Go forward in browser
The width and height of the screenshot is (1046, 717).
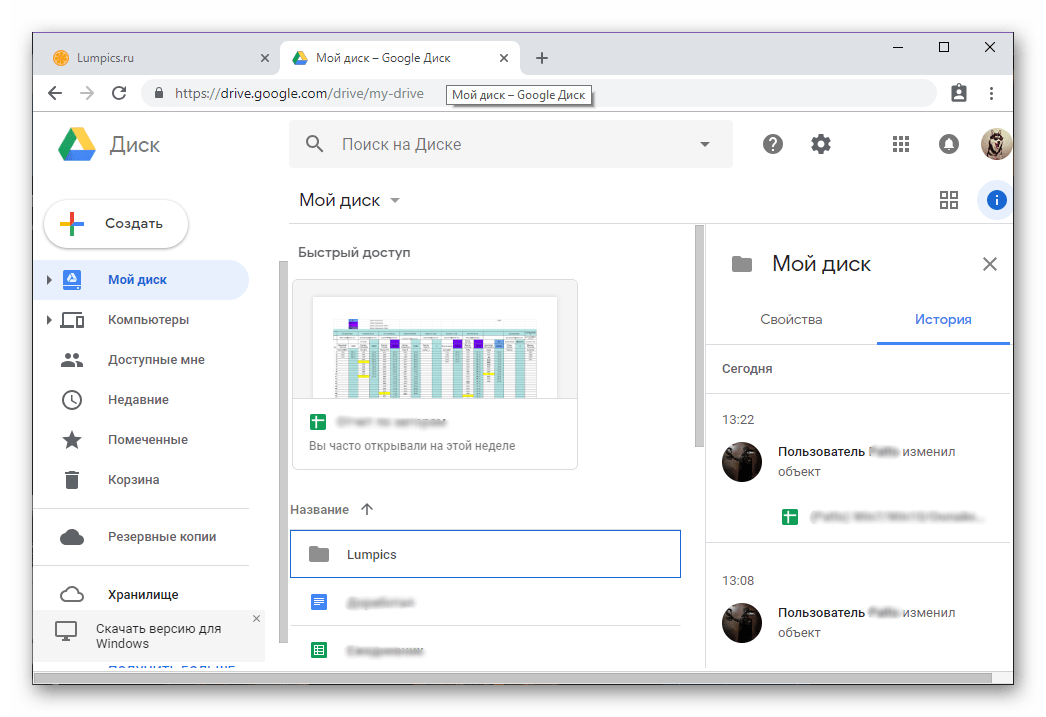[87, 93]
